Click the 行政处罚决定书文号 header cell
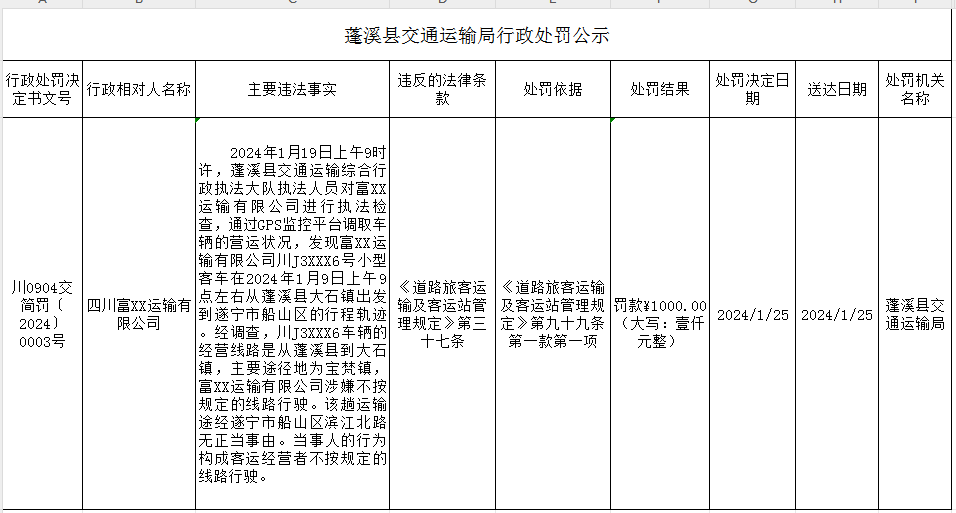Image resolution: width=956 pixels, height=513 pixels. coord(40,89)
